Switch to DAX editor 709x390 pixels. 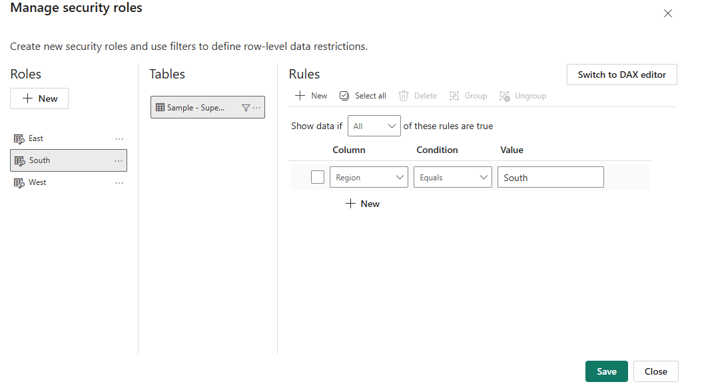click(x=622, y=75)
